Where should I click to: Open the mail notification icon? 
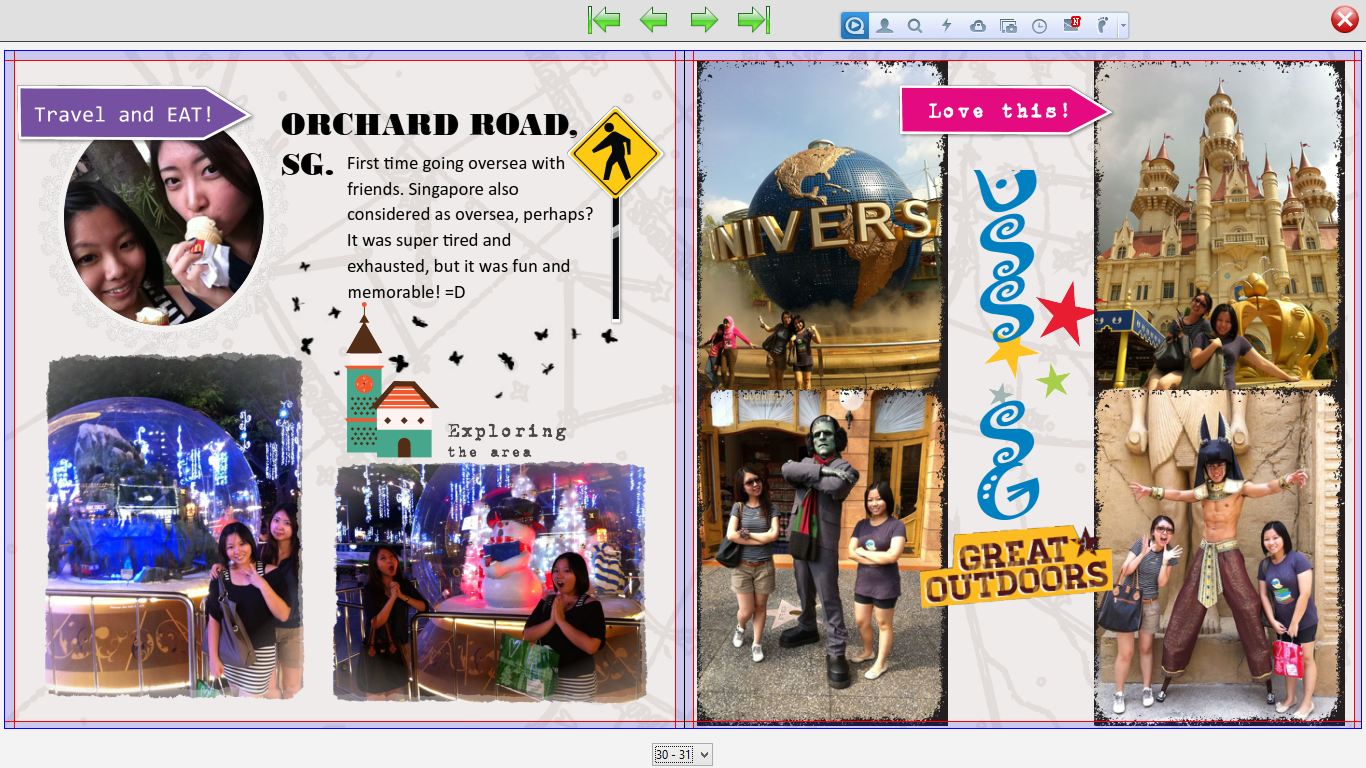pyautogui.click(x=1072, y=25)
